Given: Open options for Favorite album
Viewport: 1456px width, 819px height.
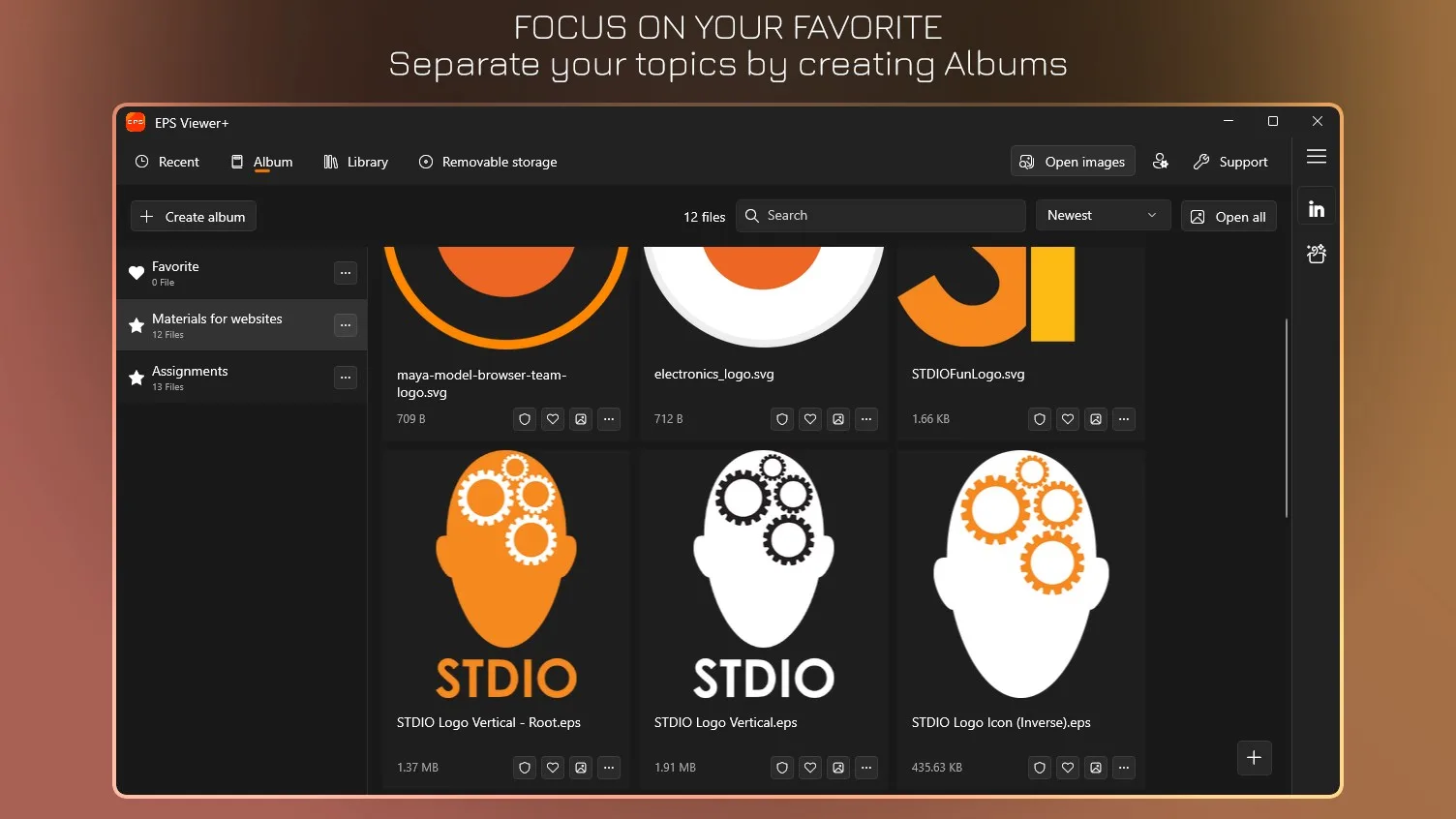Looking at the screenshot, I should coord(346,273).
